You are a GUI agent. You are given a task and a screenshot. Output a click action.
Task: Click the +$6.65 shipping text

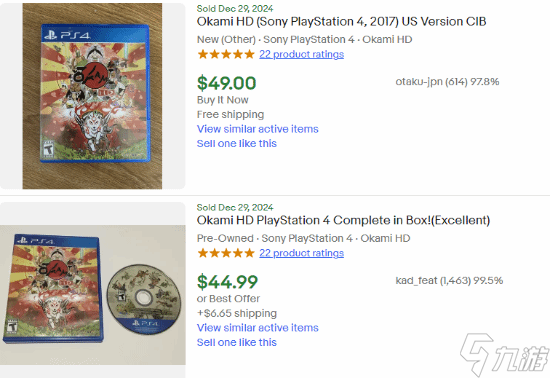click(237, 313)
